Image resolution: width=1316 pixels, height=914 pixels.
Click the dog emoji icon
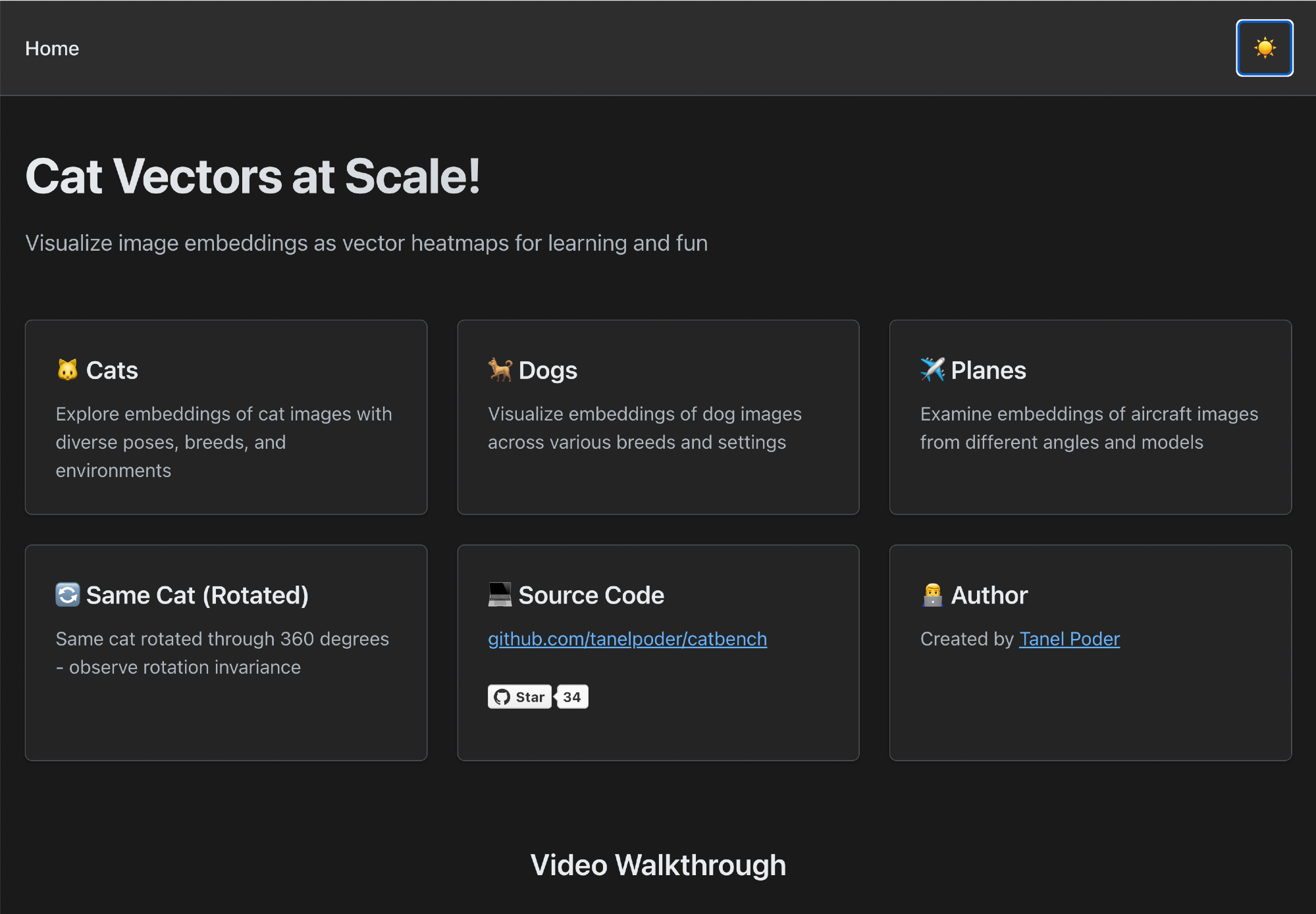click(500, 370)
